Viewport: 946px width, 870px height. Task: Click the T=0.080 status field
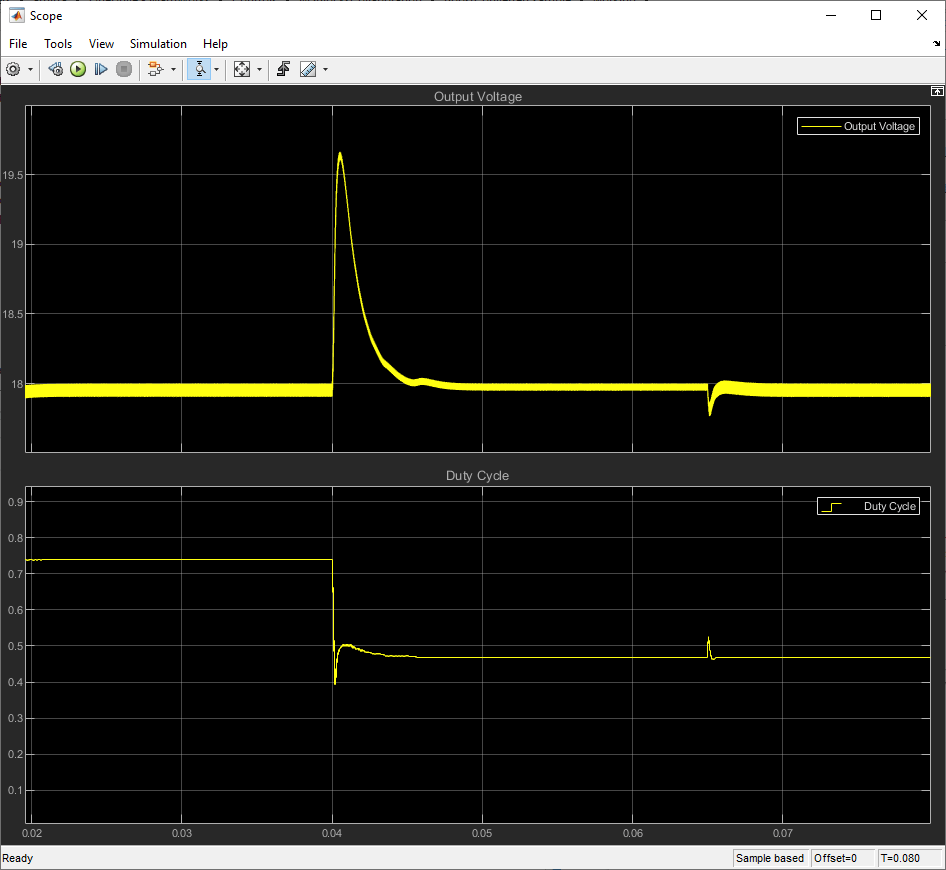[x=910, y=858]
